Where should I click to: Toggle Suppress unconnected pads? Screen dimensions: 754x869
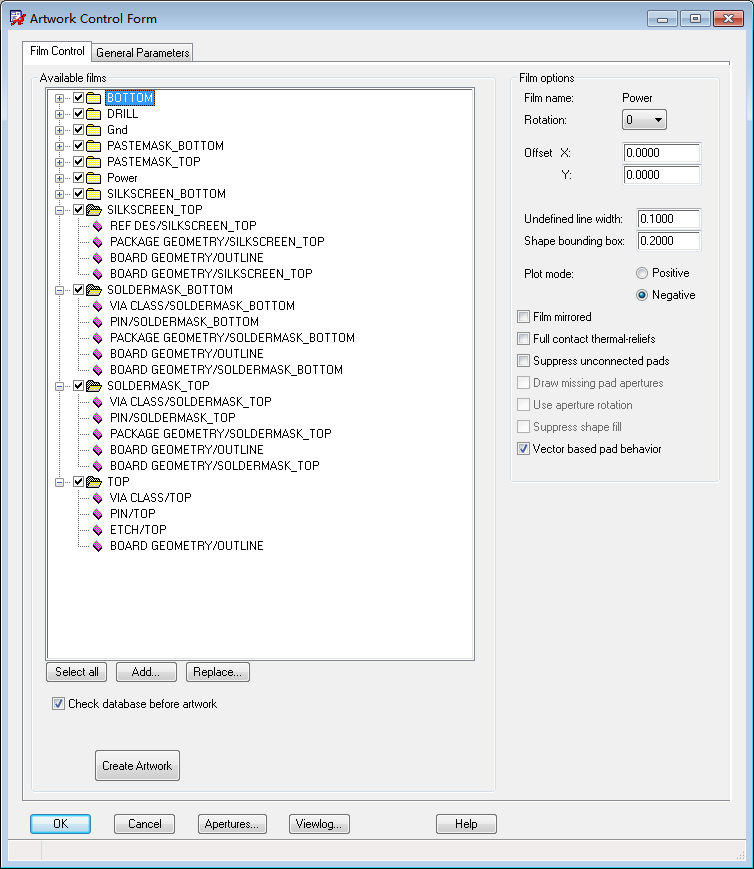pos(523,361)
